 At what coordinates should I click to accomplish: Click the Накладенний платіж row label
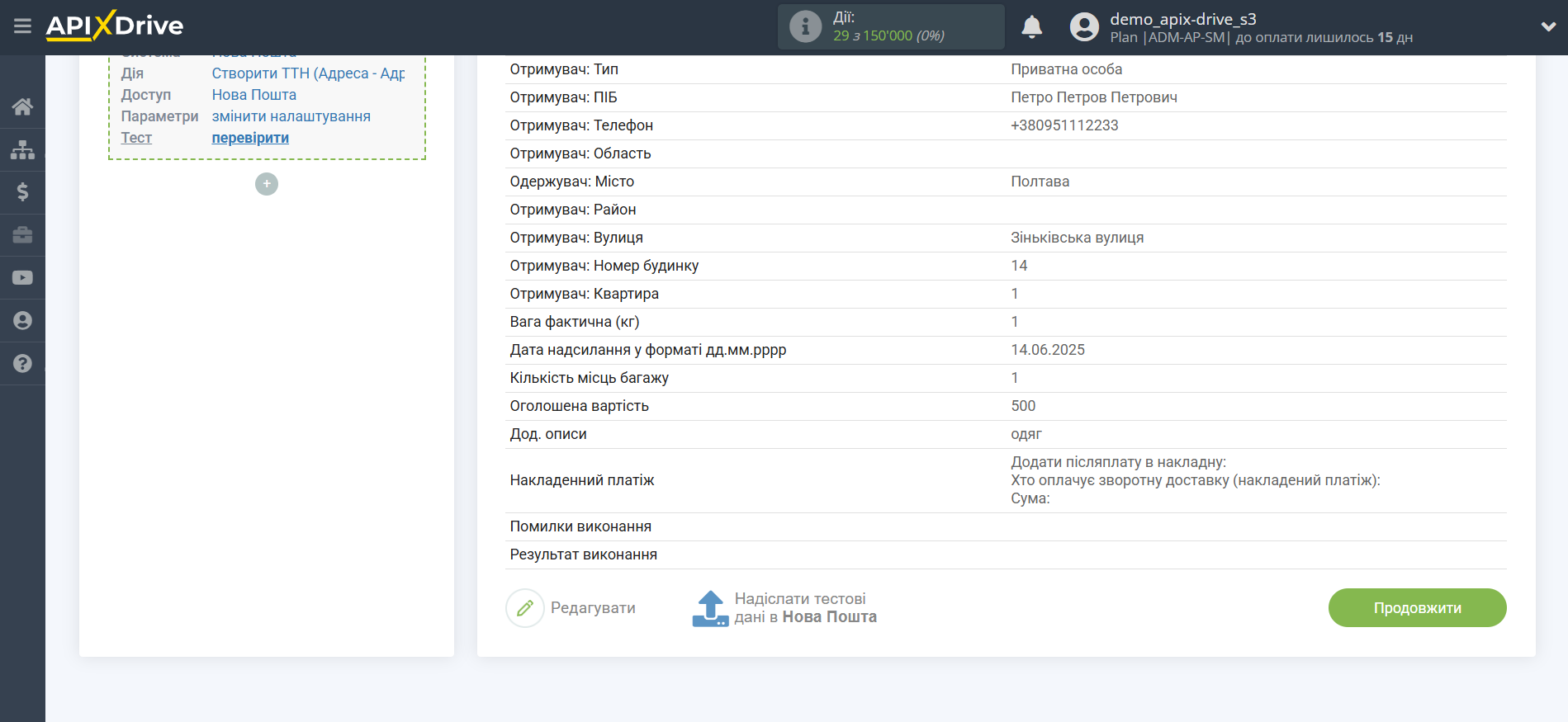pos(581,480)
